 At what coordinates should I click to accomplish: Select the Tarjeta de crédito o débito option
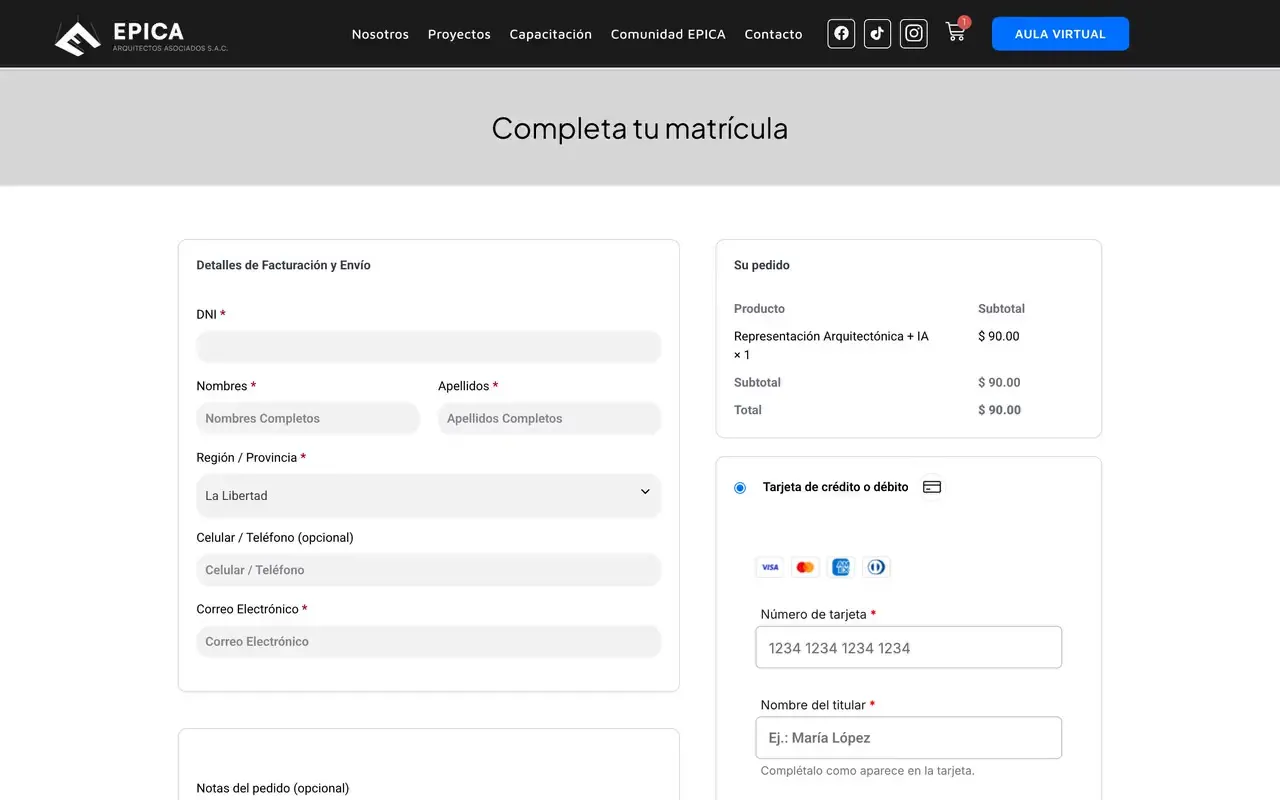click(740, 488)
